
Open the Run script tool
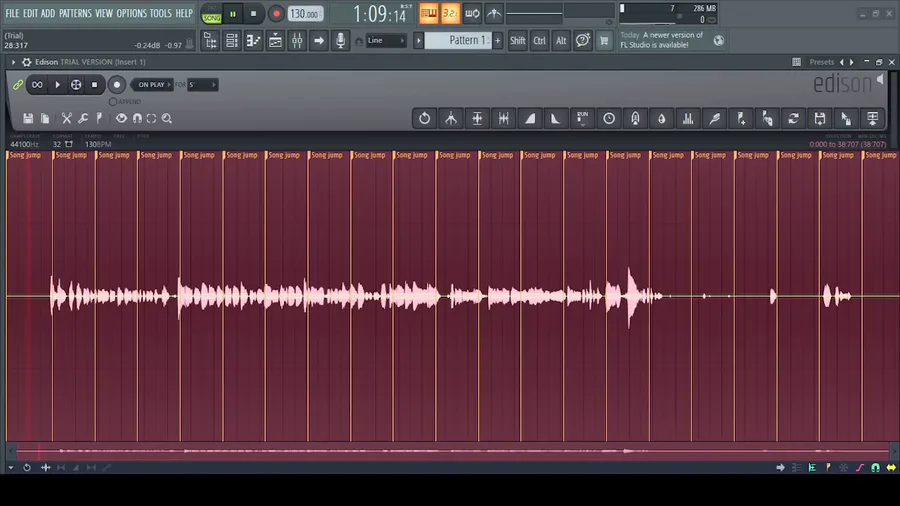coord(583,118)
